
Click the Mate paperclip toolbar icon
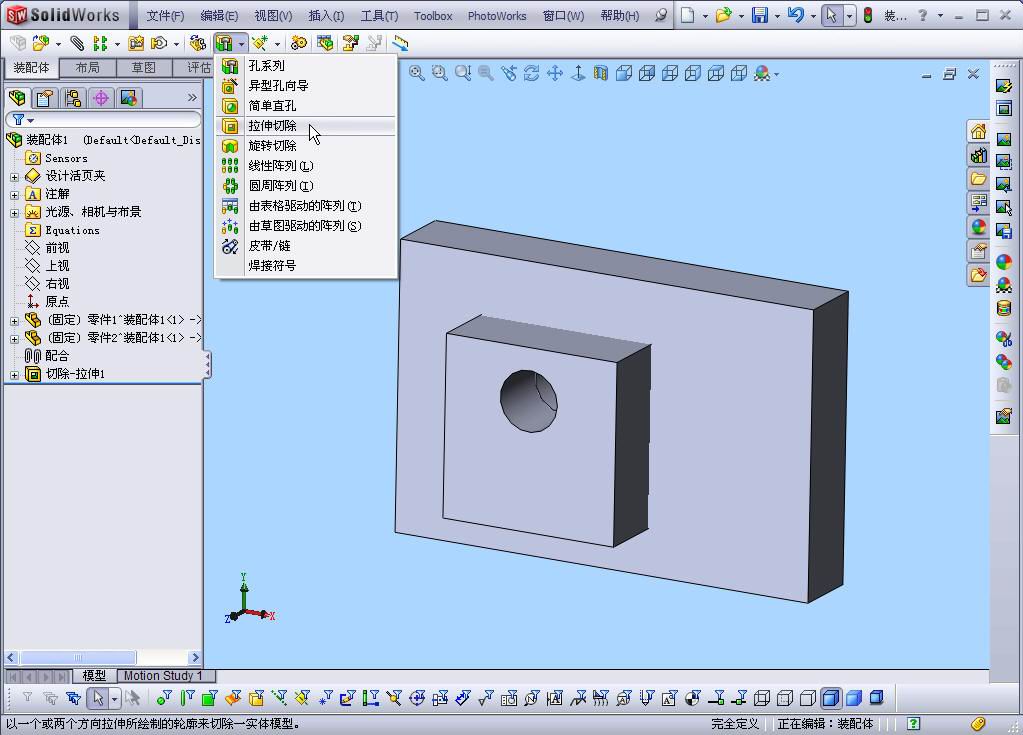coord(77,43)
